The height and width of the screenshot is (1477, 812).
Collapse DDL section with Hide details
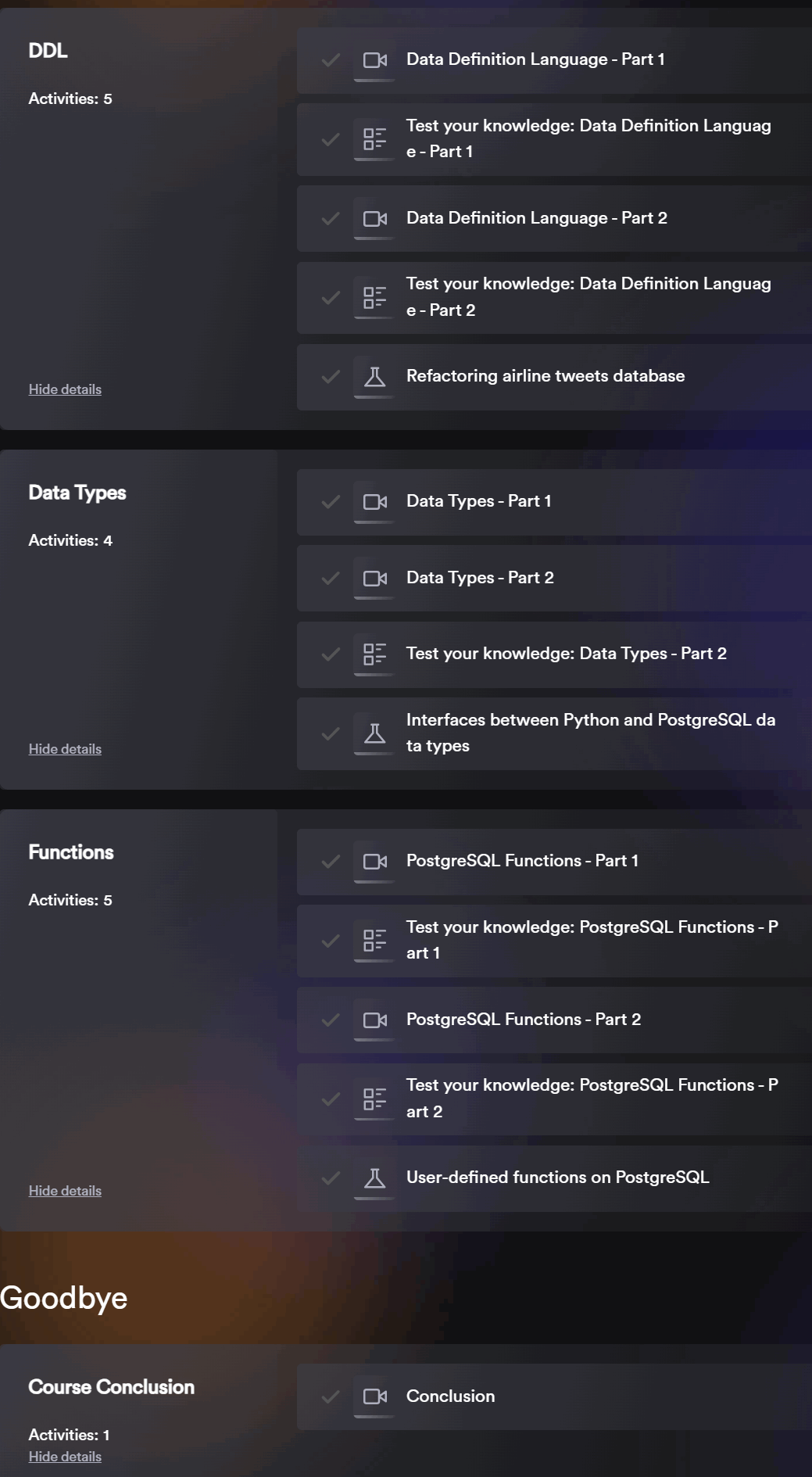coord(65,389)
